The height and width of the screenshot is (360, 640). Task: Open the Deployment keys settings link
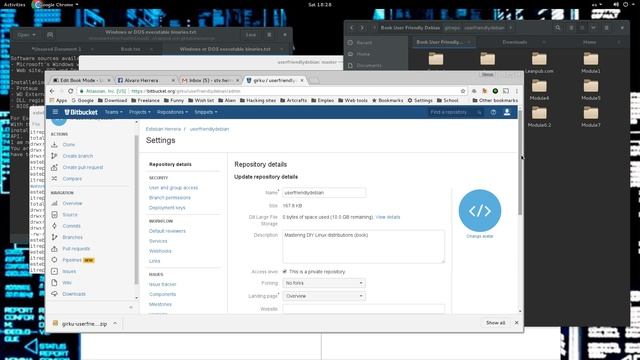[167, 208]
